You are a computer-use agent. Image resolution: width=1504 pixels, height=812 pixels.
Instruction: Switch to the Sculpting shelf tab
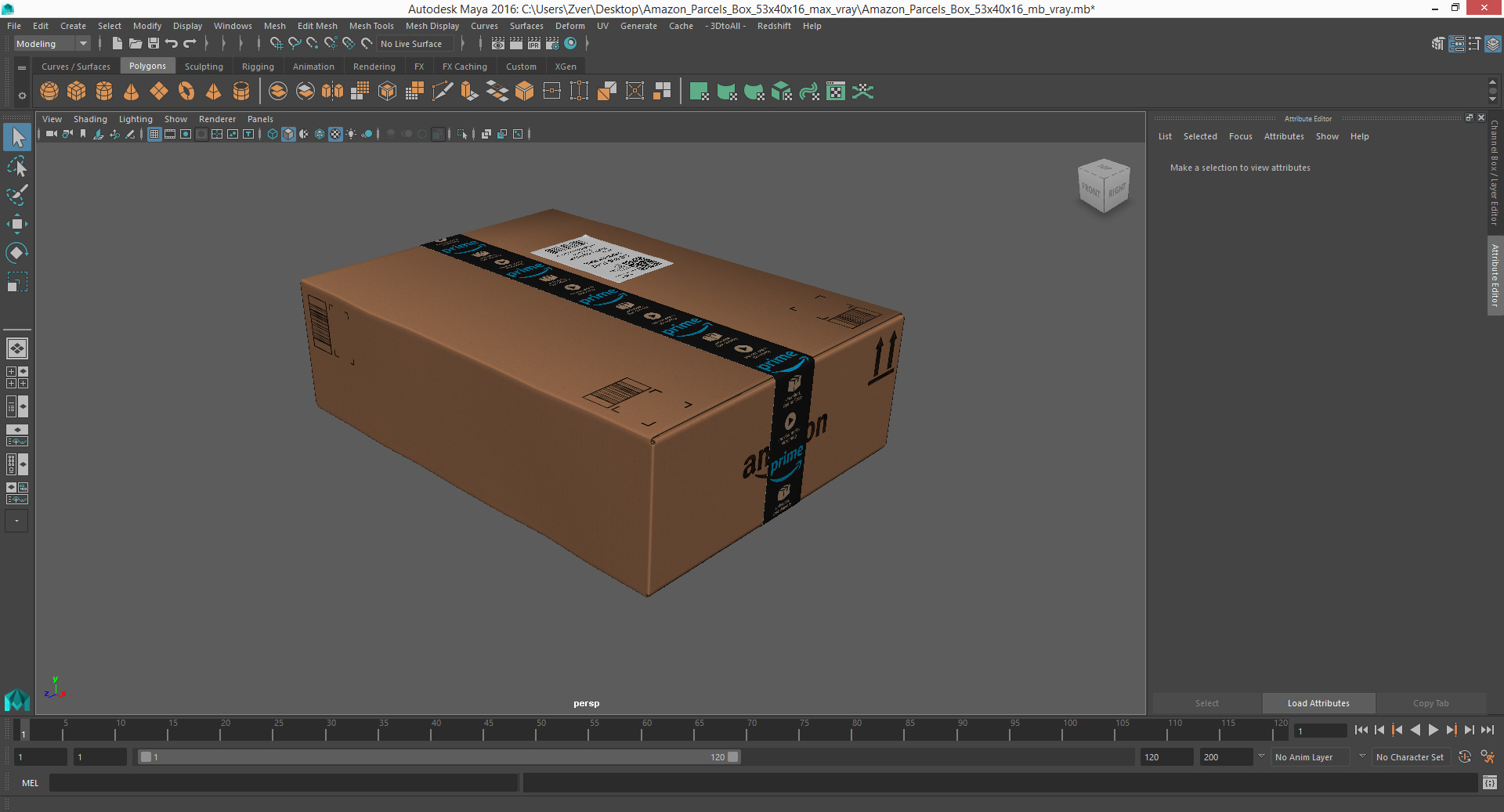coord(204,67)
